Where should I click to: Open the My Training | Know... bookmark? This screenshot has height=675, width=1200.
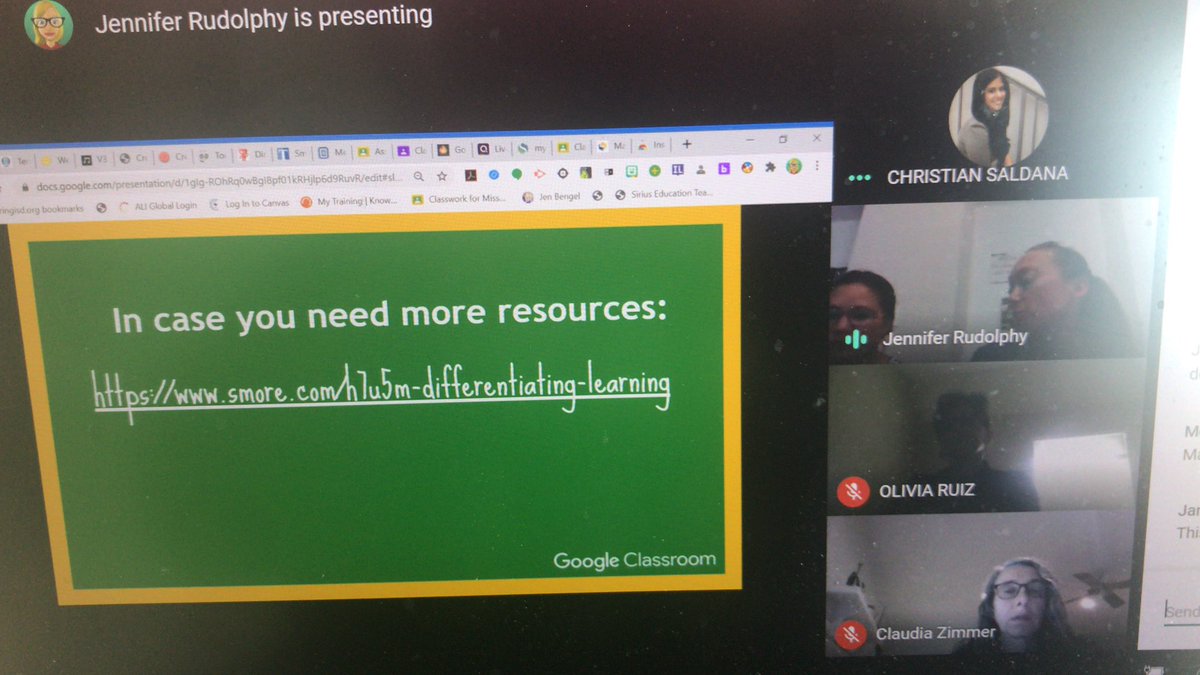[x=350, y=202]
